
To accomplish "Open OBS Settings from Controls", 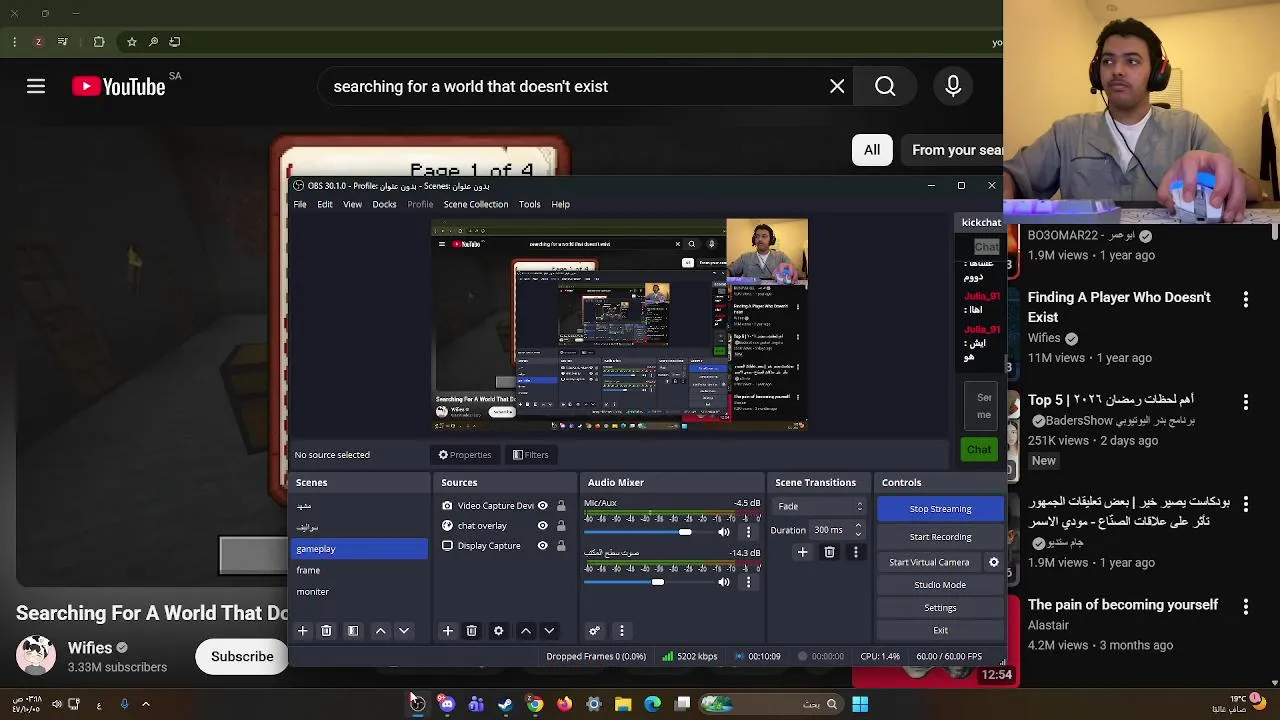I will tap(940, 608).
